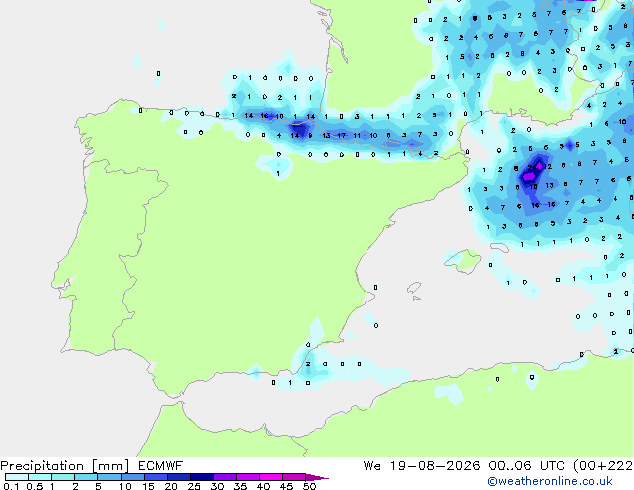Click the 40–45 mm magenta legend swatch
The image size is (634, 490).
271,477
